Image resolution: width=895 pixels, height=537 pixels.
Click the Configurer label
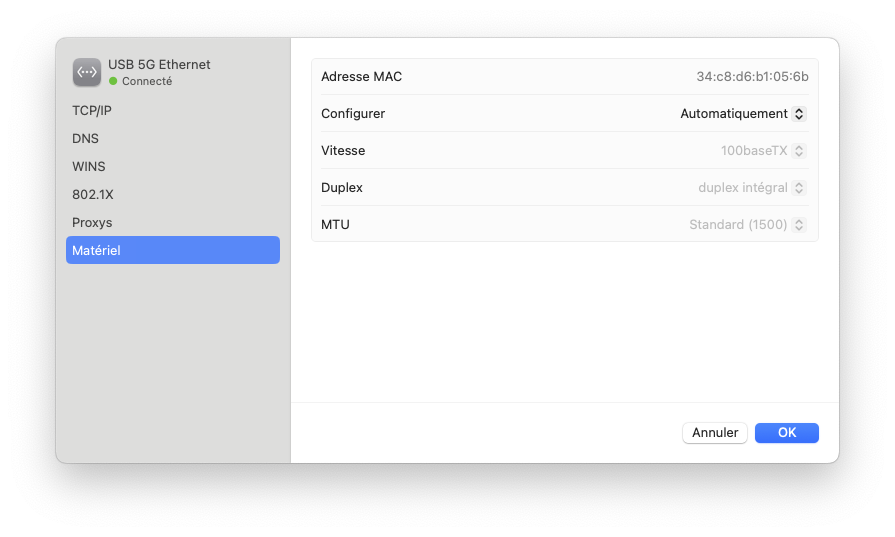click(x=353, y=114)
